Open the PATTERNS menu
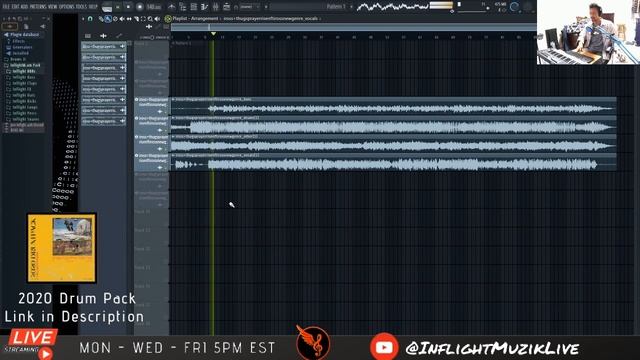This screenshot has height=360, width=640. click(39, 7)
